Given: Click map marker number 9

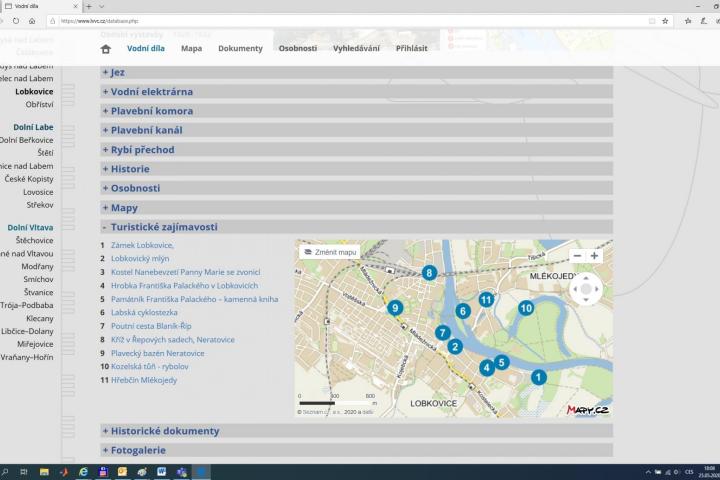Looking at the screenshot, I should (x=395, y=308).
